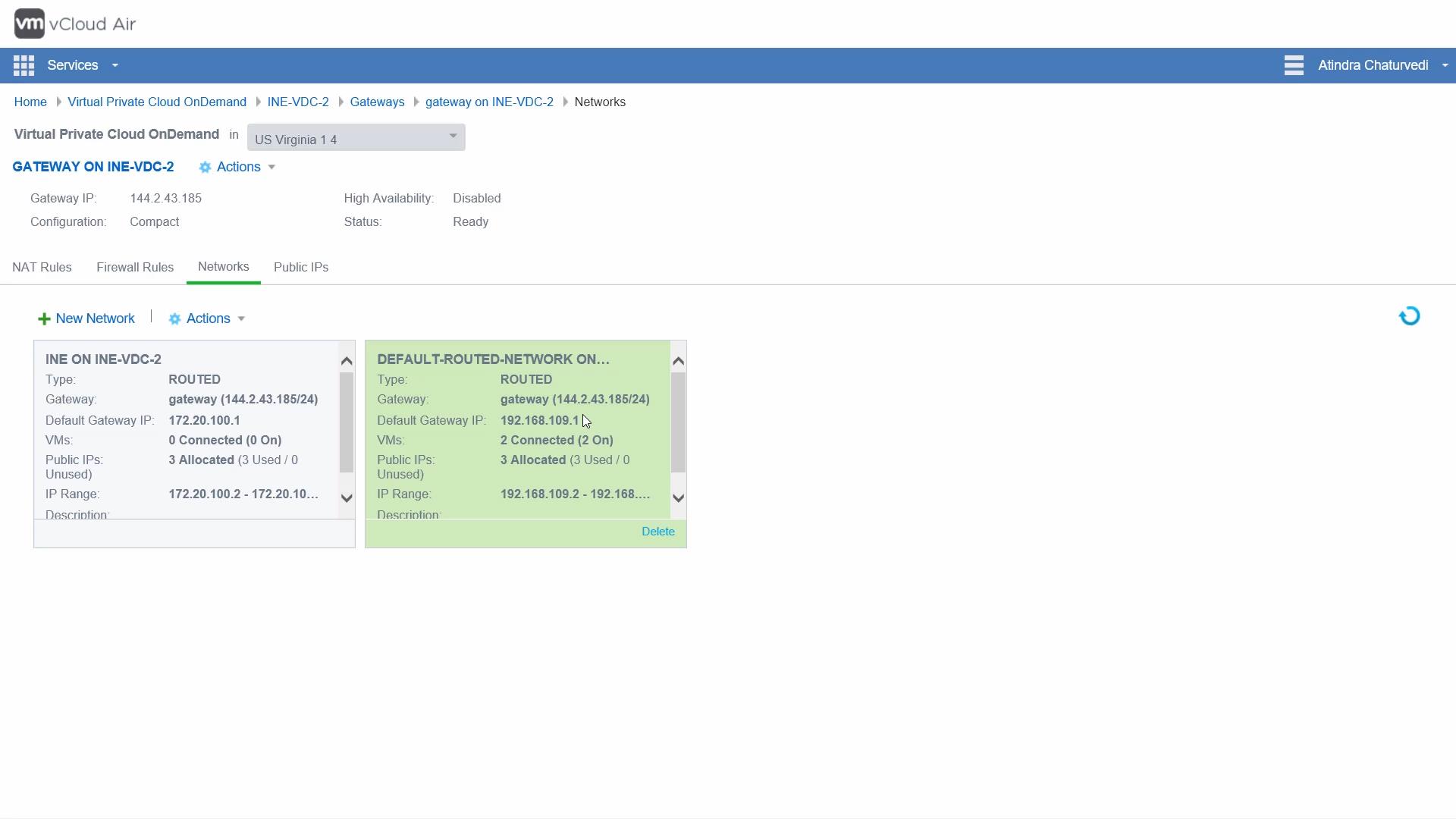Click Default Gateway IP 192.168.109.1
This screenshot has width=1456, height=819.
539,420
